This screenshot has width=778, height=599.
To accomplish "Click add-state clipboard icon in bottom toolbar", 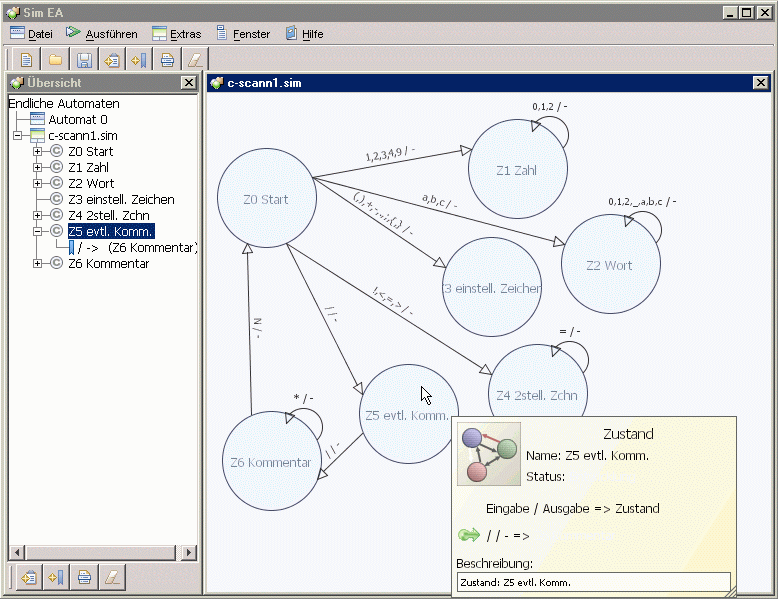I will click(28, 577).
